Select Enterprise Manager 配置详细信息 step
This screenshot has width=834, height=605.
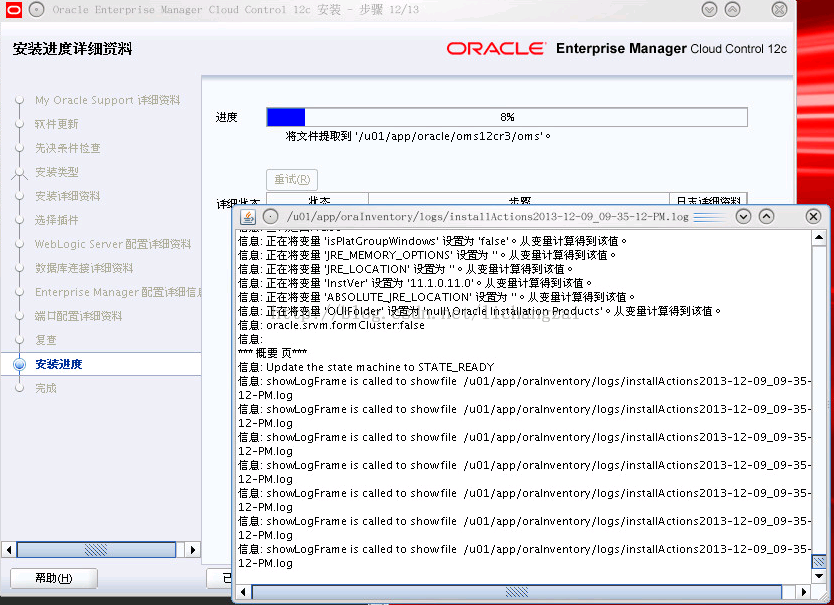coord(118,292)
